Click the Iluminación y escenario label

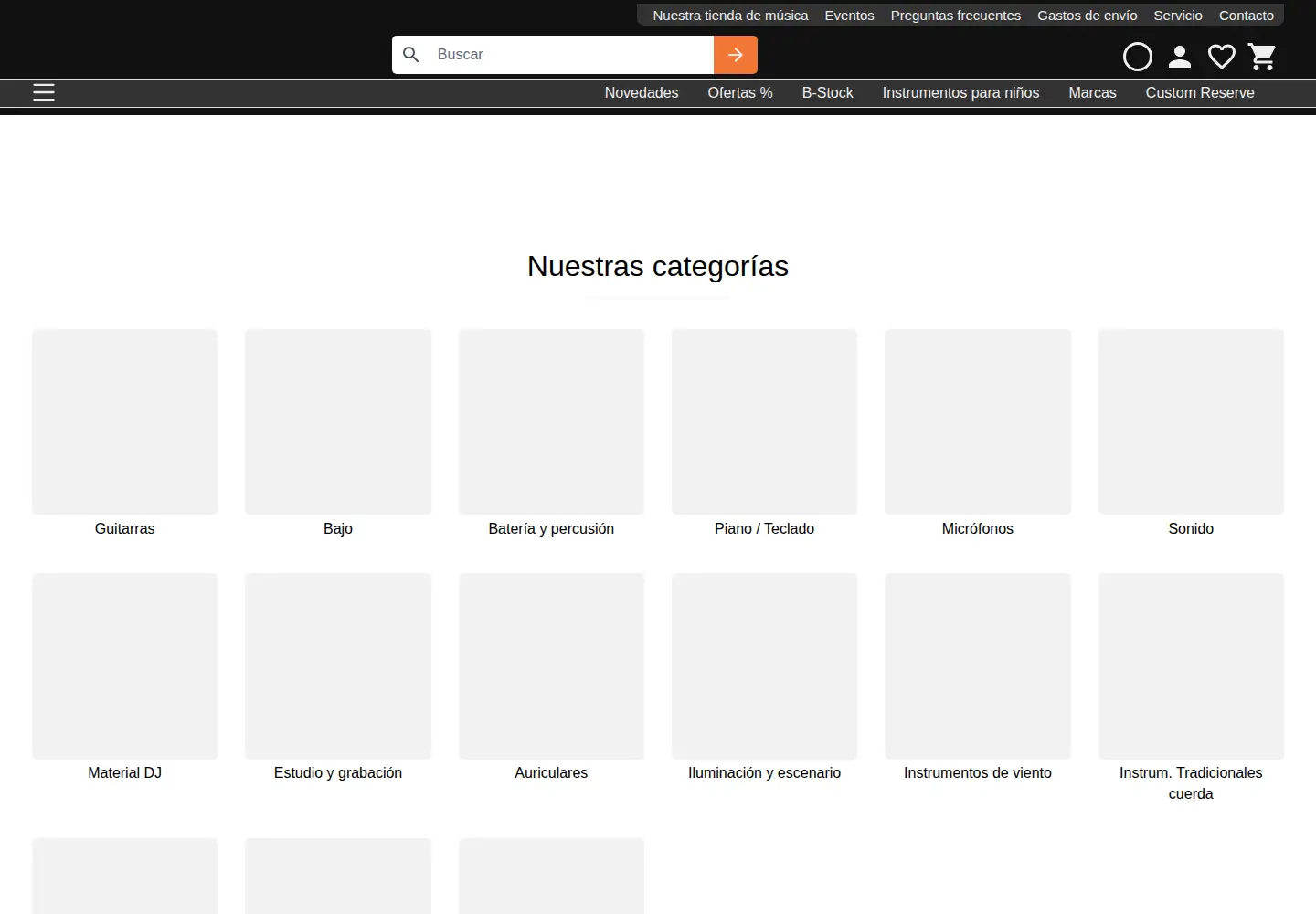(x=764, y=772)
